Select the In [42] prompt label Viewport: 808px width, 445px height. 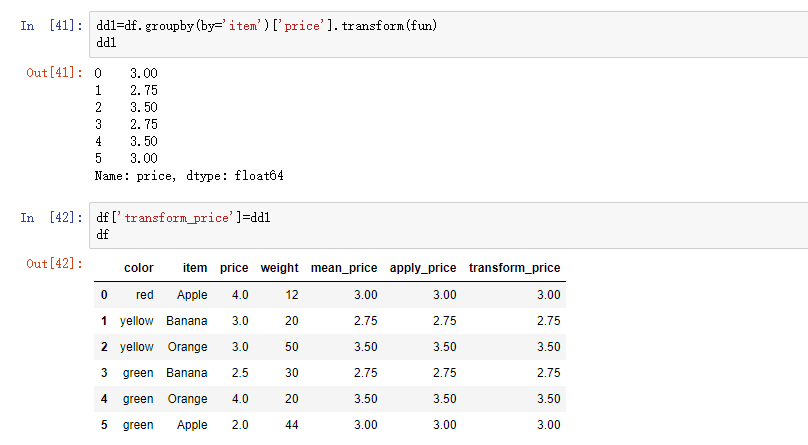pos(52,218)
